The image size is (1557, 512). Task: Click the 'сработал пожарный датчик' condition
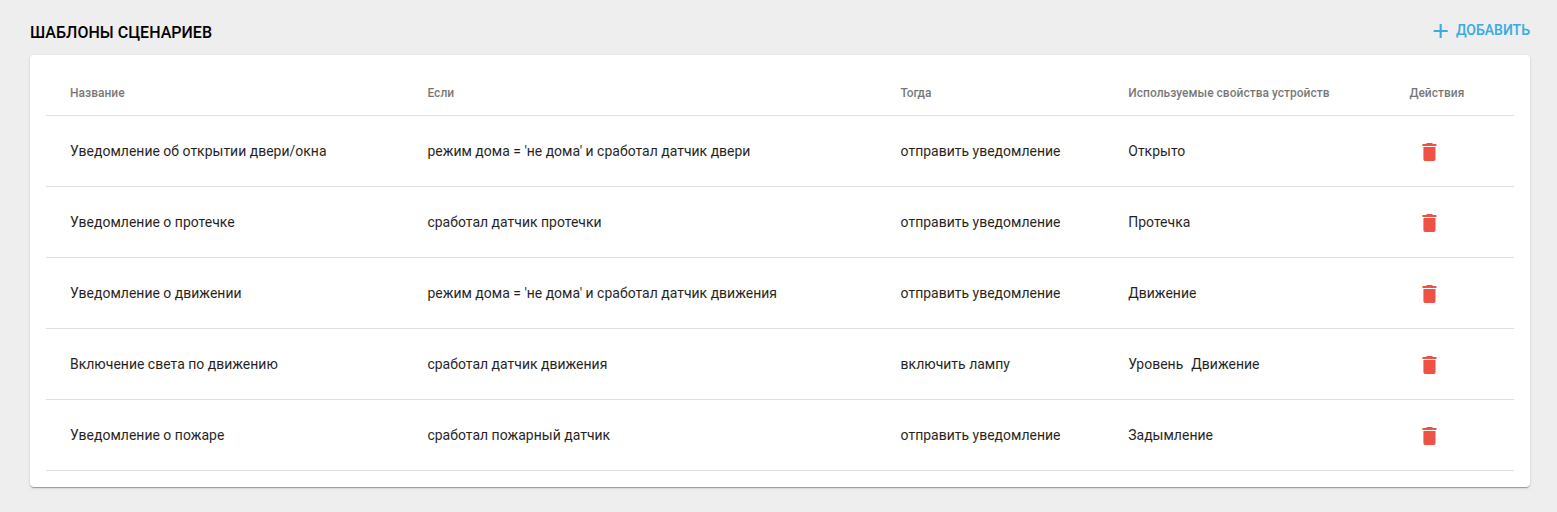pos(518,436)
